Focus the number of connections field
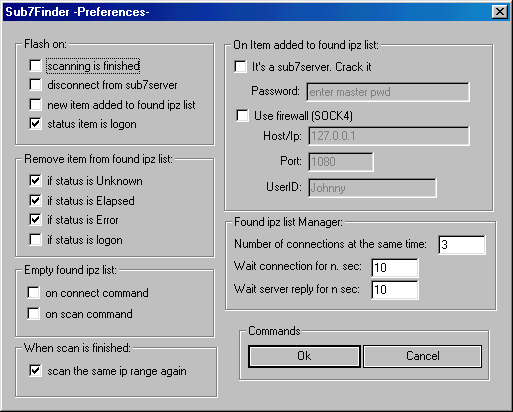513x412 pixels. 462,245
